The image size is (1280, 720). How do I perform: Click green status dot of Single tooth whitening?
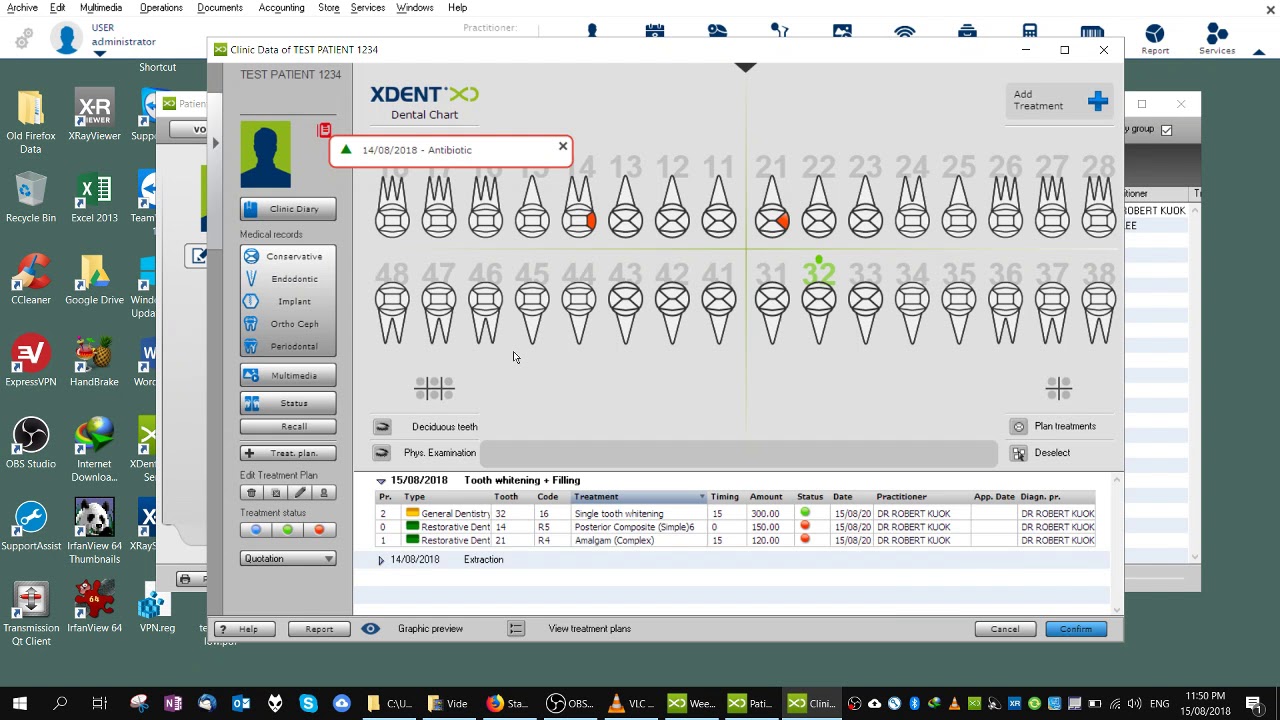click(x=805, y=513)
